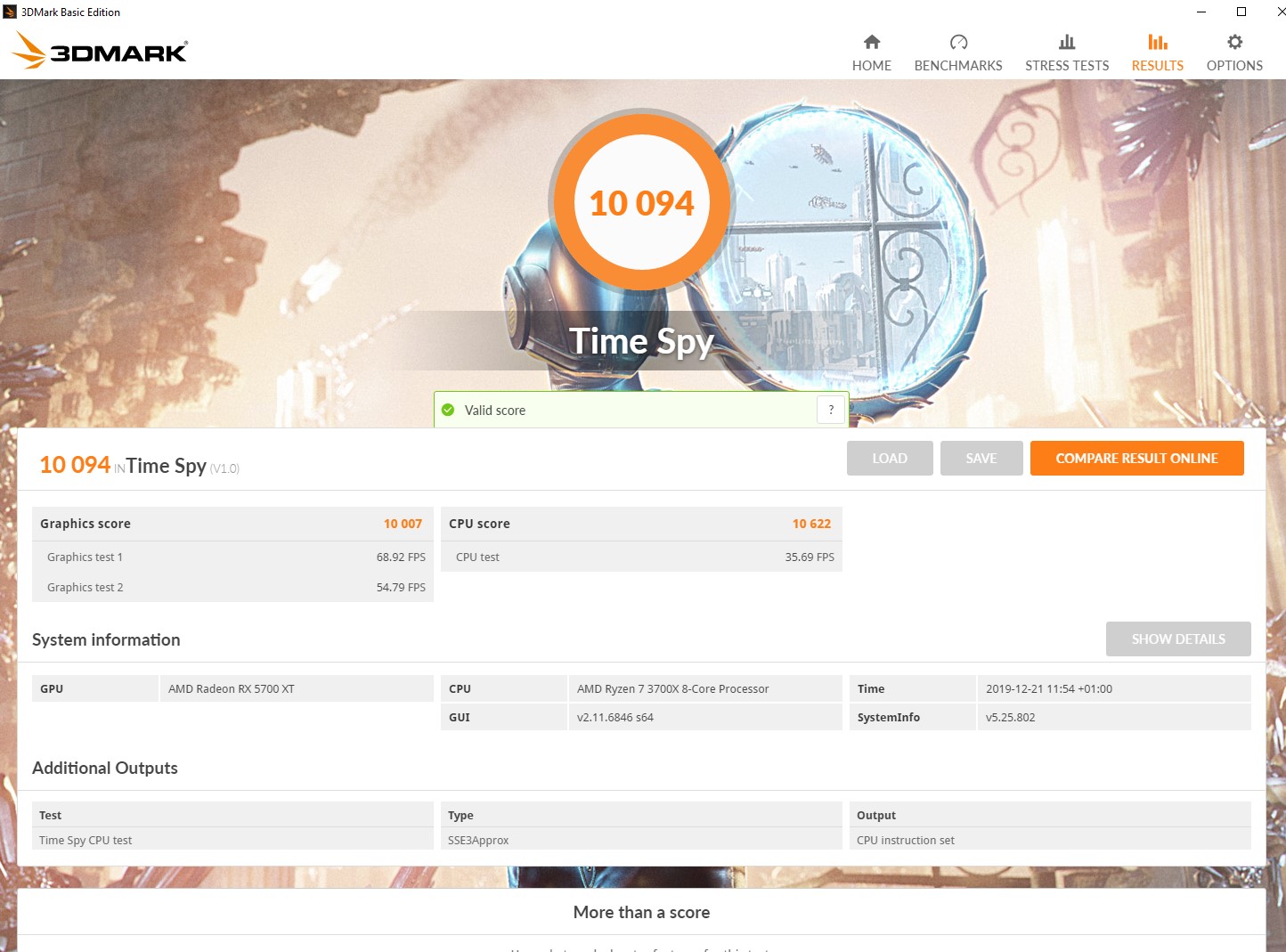Click the Options gear icon
Screen dimensions: 1286x952
coord(1234,42)
